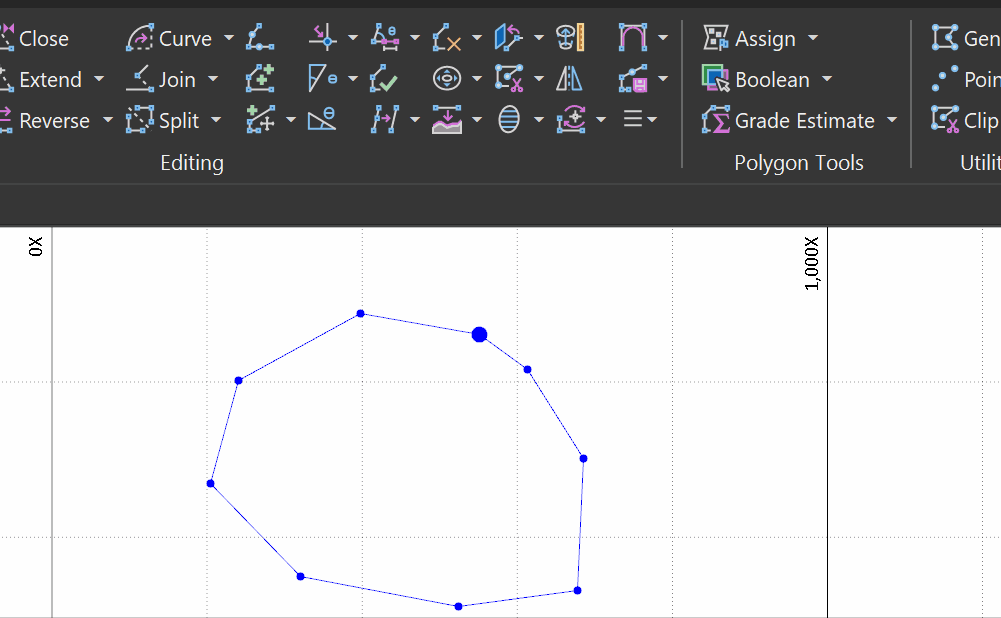Click the angle and distance dimension icon

click(x=385, y=38)
